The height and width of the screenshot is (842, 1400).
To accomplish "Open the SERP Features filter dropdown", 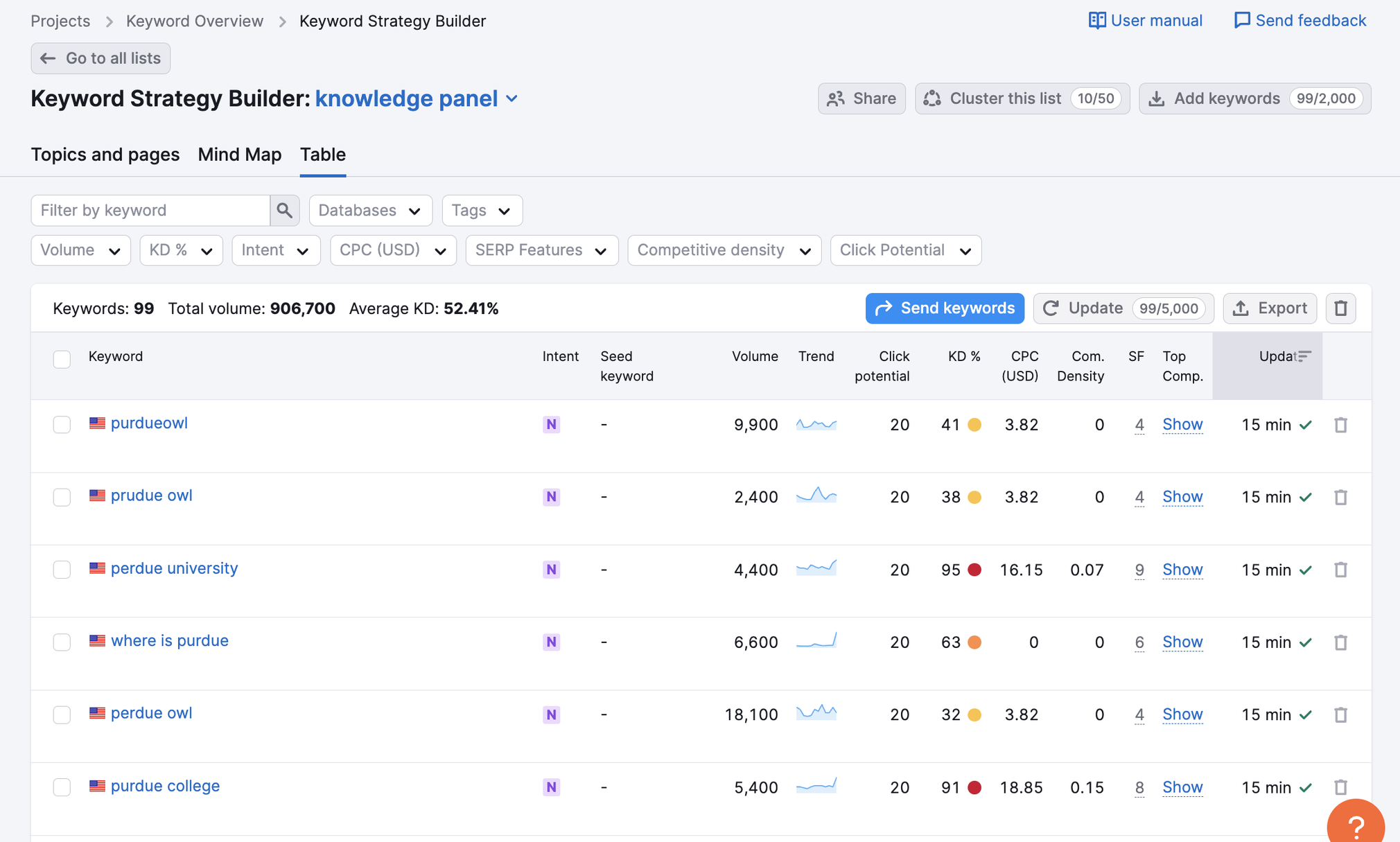I will (x=541, y=250).
